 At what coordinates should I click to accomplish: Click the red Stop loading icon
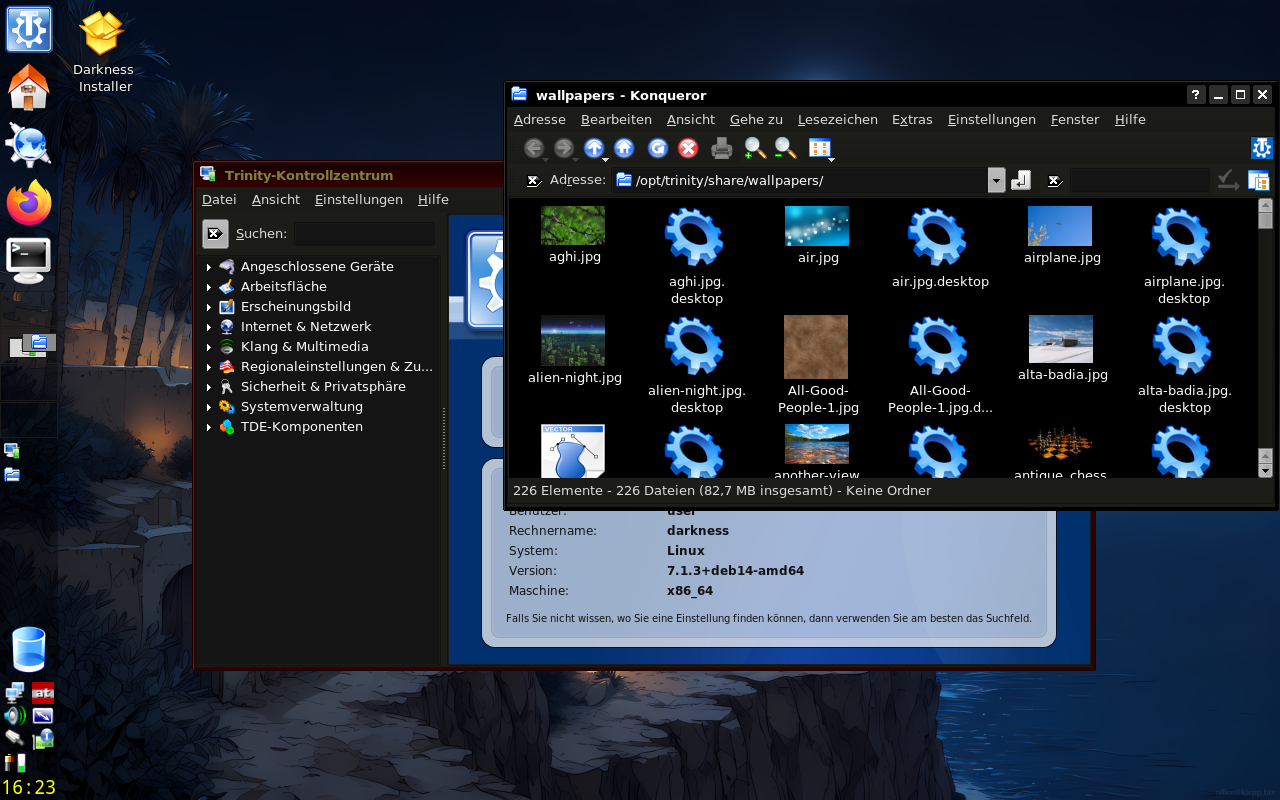[x=688, y=149]
